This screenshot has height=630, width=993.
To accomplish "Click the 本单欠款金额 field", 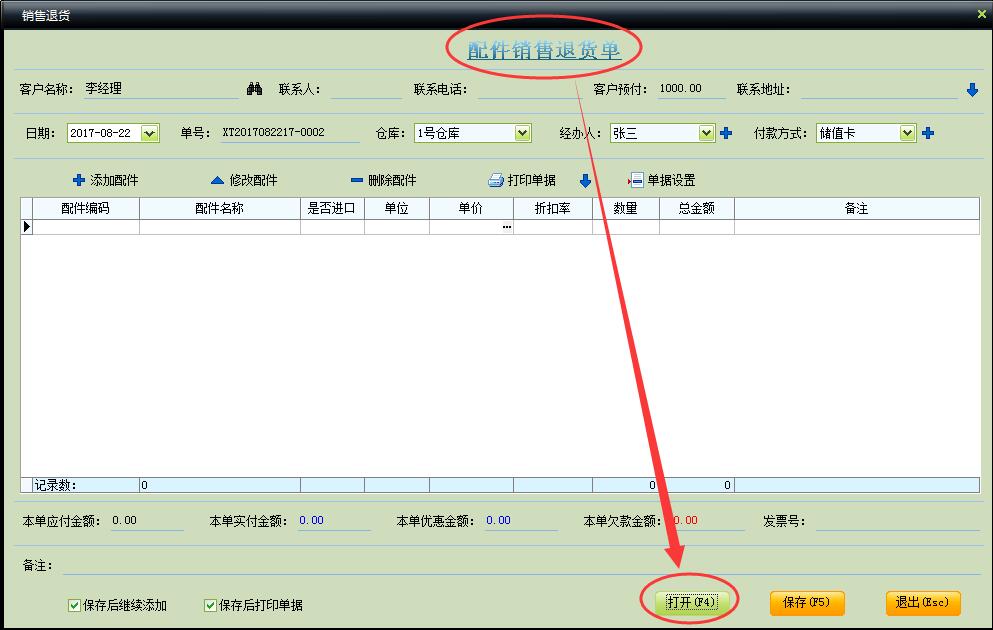I will [707, 520].
